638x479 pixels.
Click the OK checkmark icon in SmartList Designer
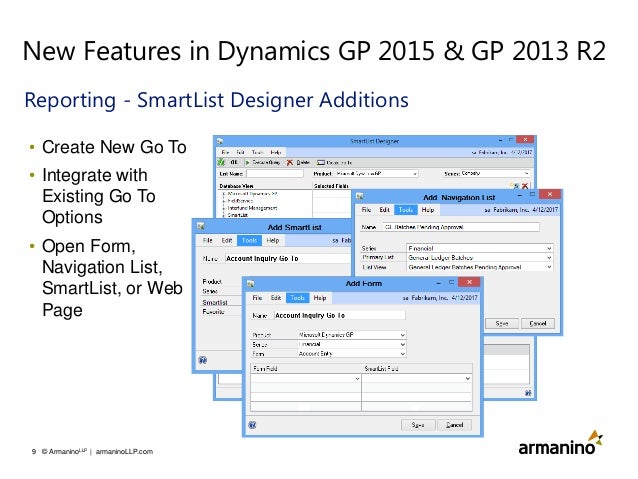tap(221, 162)
